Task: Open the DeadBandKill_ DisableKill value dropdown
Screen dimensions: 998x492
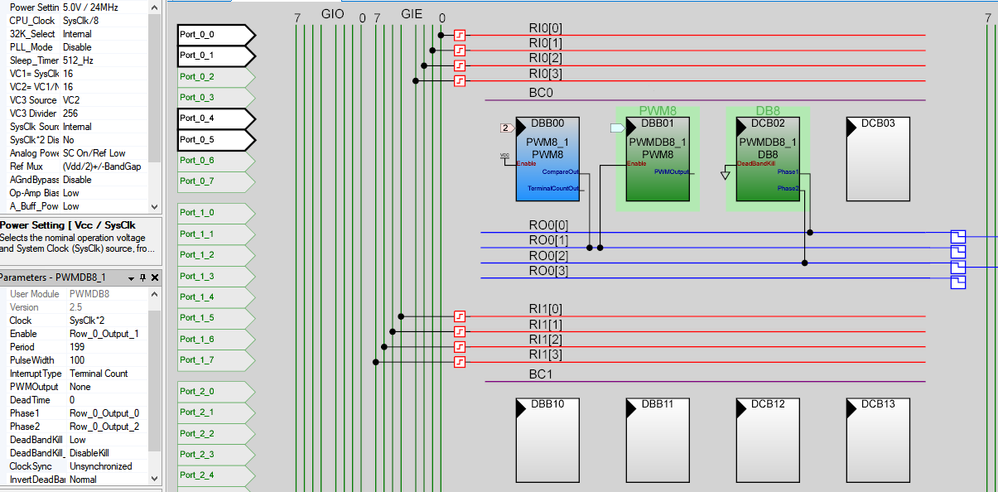Action: point(107,453)
